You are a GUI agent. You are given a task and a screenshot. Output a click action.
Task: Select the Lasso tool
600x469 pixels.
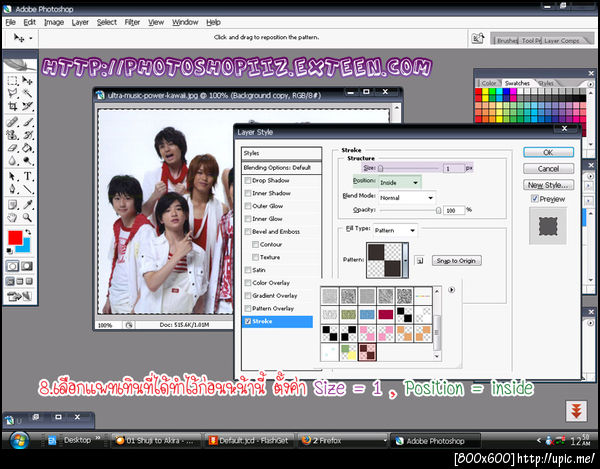[x=12, y=93]
